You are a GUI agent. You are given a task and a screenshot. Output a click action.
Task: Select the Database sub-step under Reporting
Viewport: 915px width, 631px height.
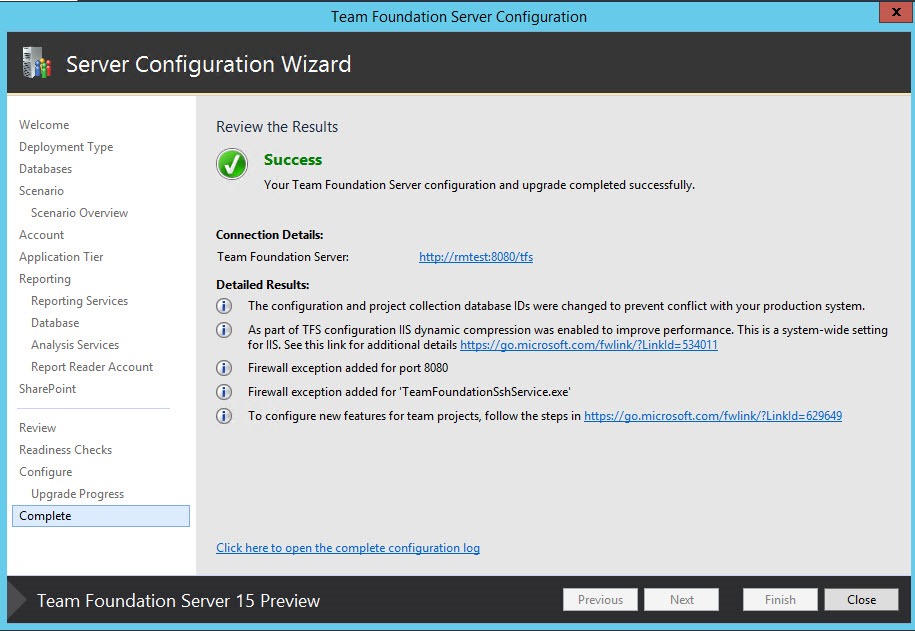[x=55, y=323]
